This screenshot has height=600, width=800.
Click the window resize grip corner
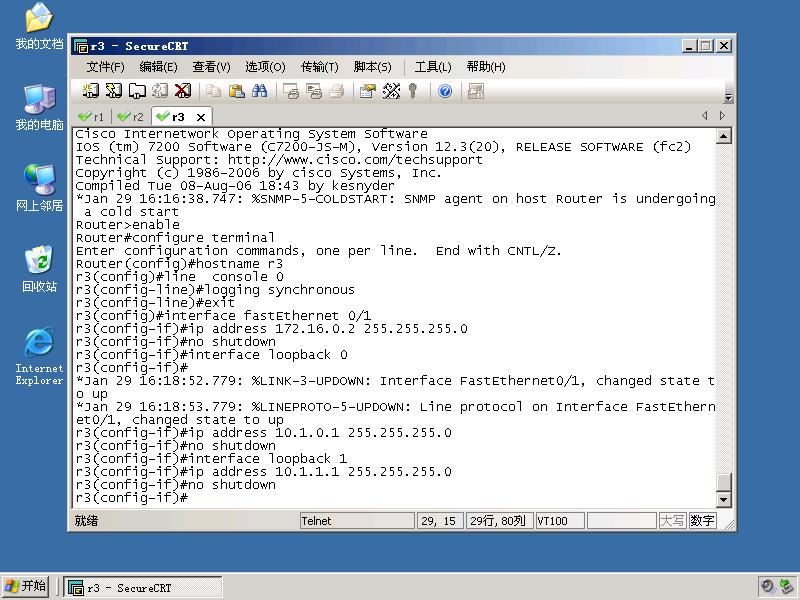point(730,524)
